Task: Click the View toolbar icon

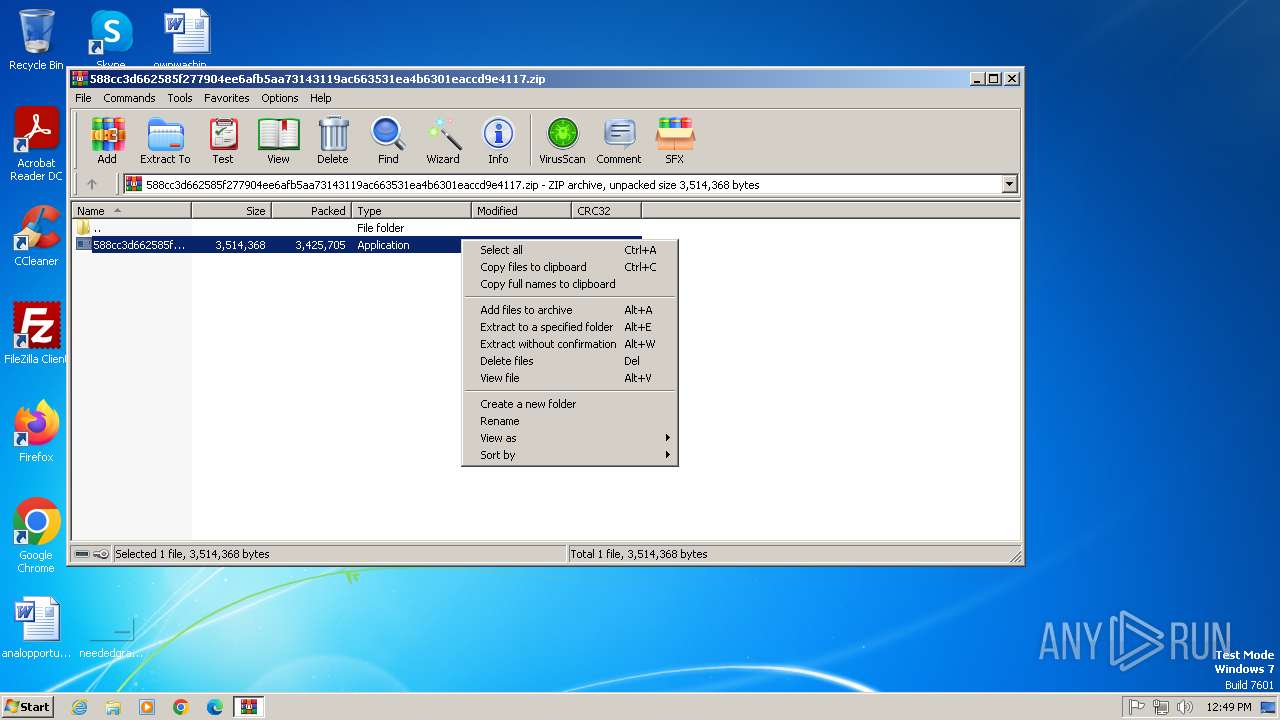Action: (x=278, y=141)
